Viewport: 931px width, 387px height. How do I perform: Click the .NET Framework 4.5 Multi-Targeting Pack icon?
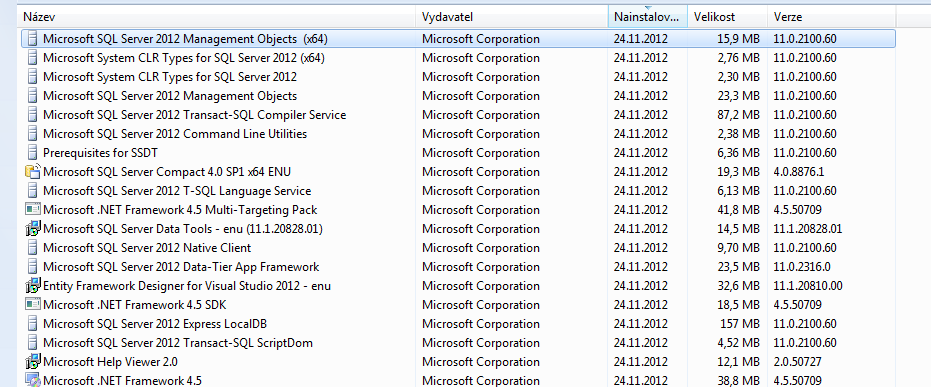click(33, 210)
